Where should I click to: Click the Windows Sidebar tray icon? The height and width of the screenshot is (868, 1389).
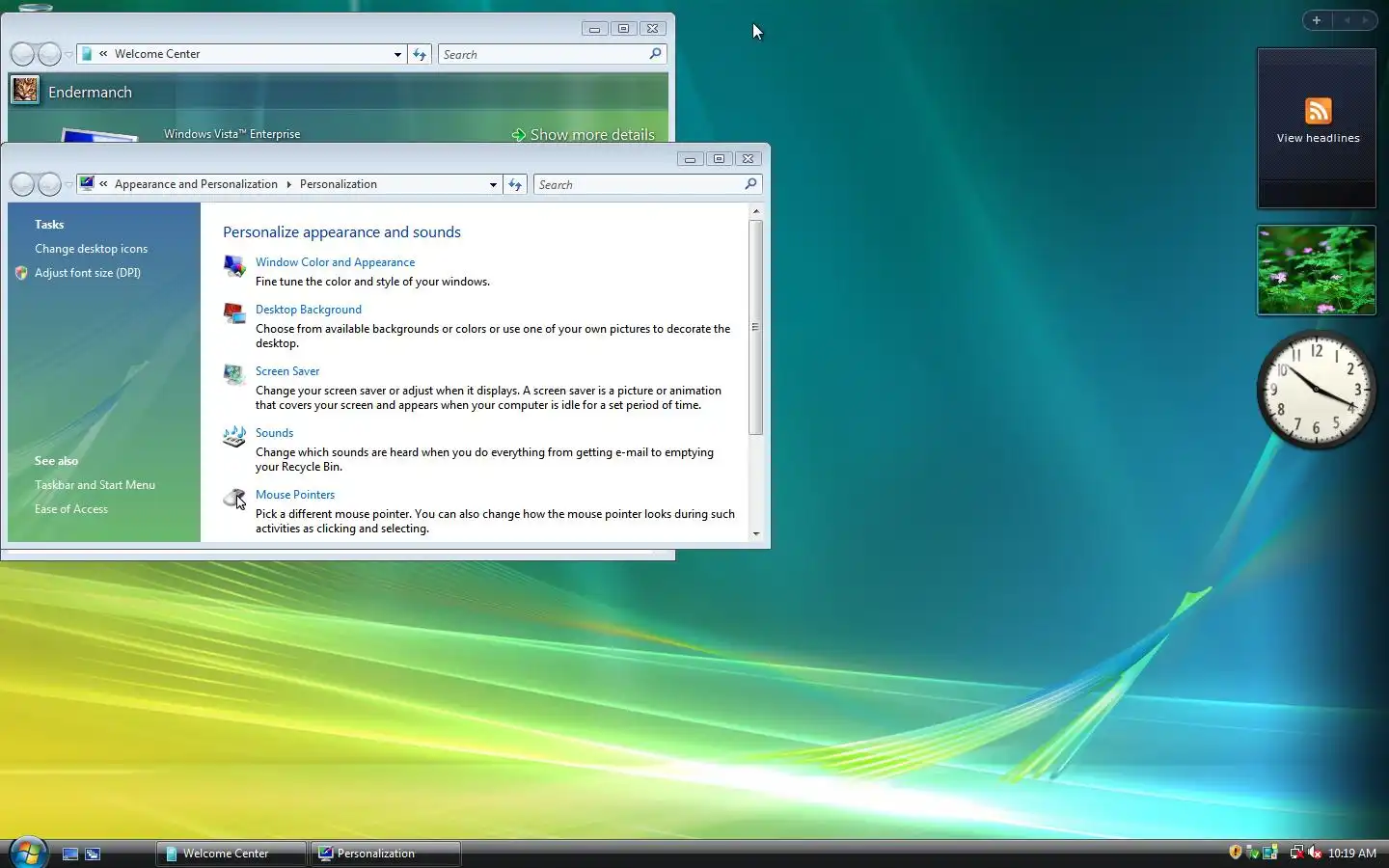1270,853
